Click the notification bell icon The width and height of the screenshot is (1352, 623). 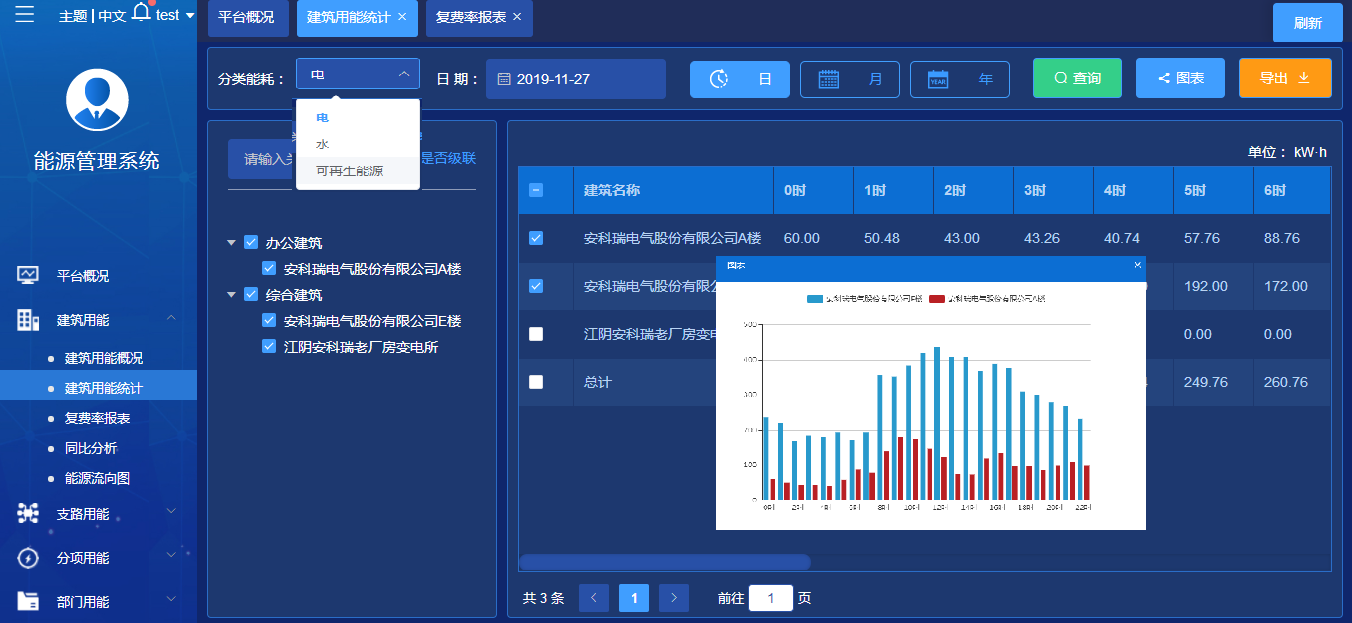[141, 13]
